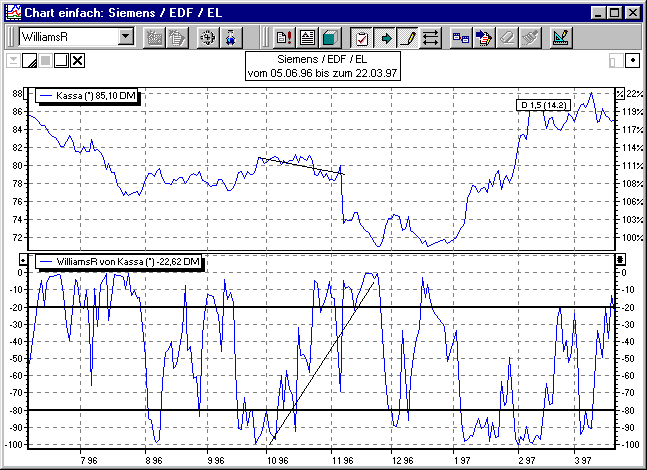
Task: Select the pencil drawing tool
Action: [408, 38]
